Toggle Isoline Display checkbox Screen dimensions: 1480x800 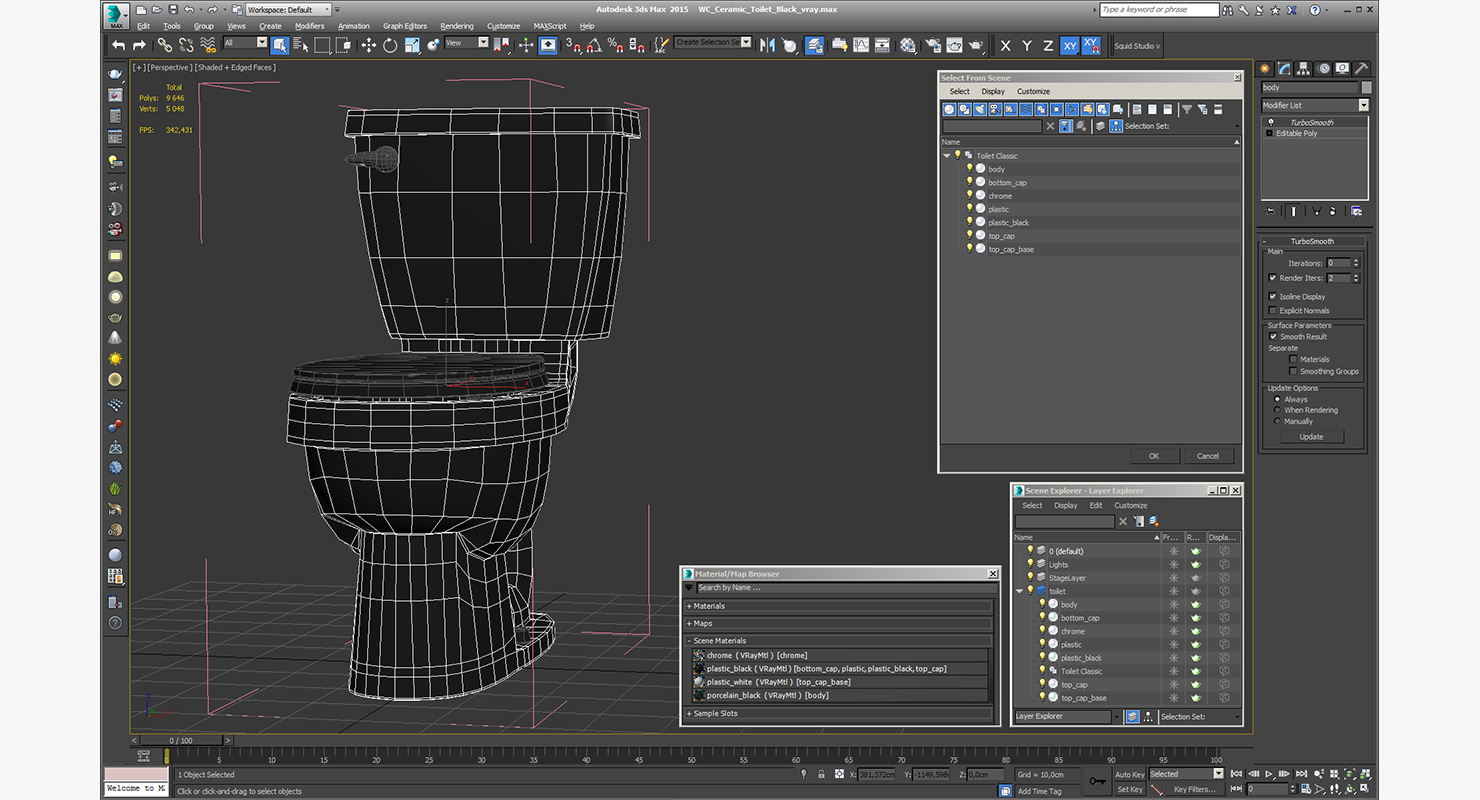pyautogui.click(x=1272, y=297)
